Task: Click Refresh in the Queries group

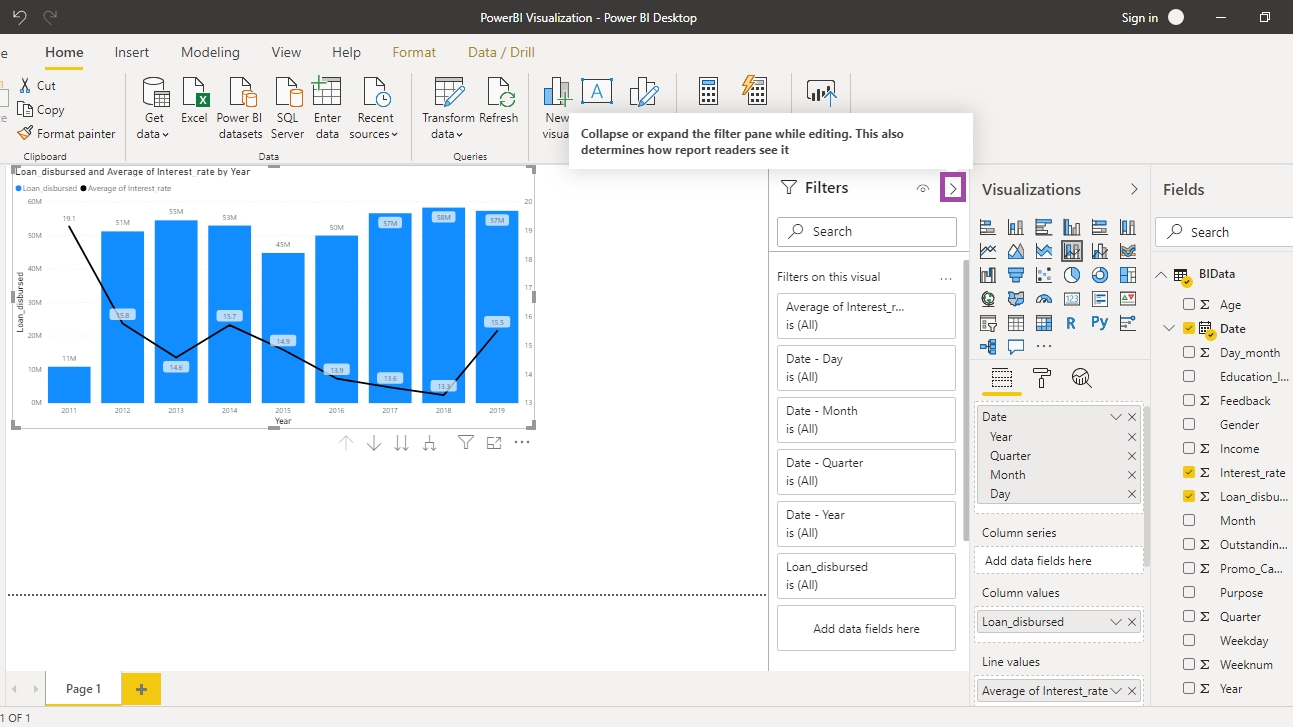Action: (498, 105)
